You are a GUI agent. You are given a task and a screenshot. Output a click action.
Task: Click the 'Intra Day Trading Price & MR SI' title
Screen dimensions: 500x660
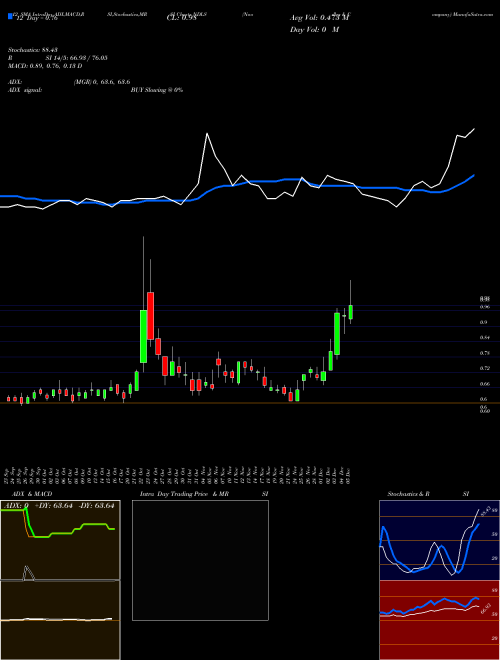pyautogui.click(x=204, y=494)
